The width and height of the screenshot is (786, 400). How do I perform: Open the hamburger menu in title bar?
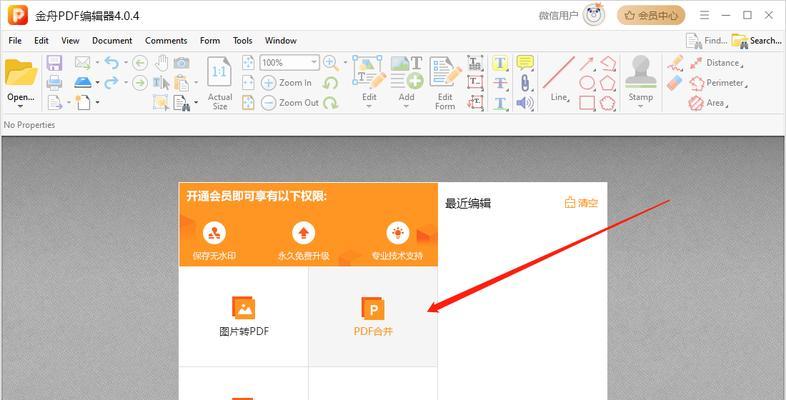[x=704, y=16]
